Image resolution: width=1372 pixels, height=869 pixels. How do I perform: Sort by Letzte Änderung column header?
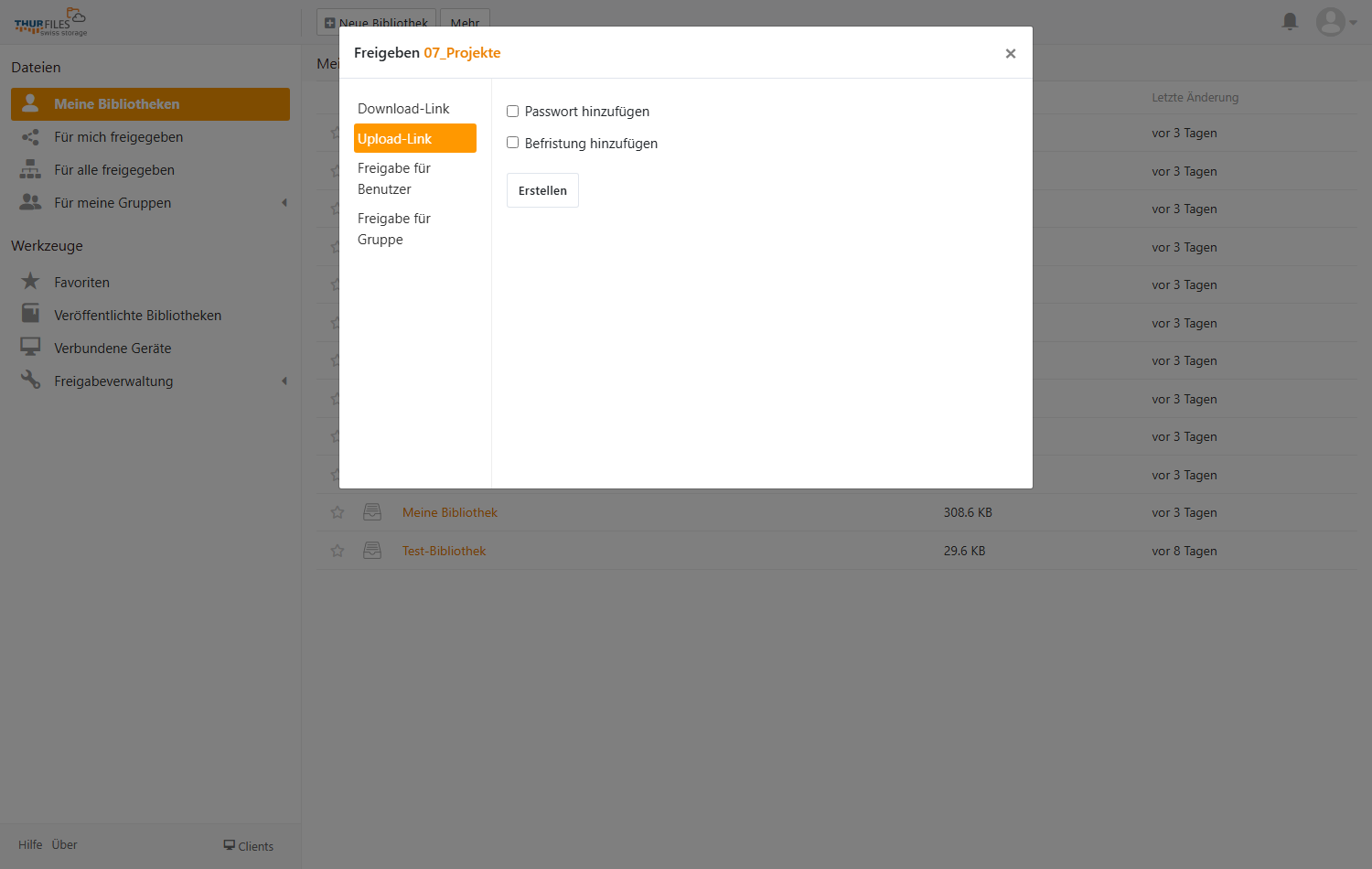pos(1195,98)
